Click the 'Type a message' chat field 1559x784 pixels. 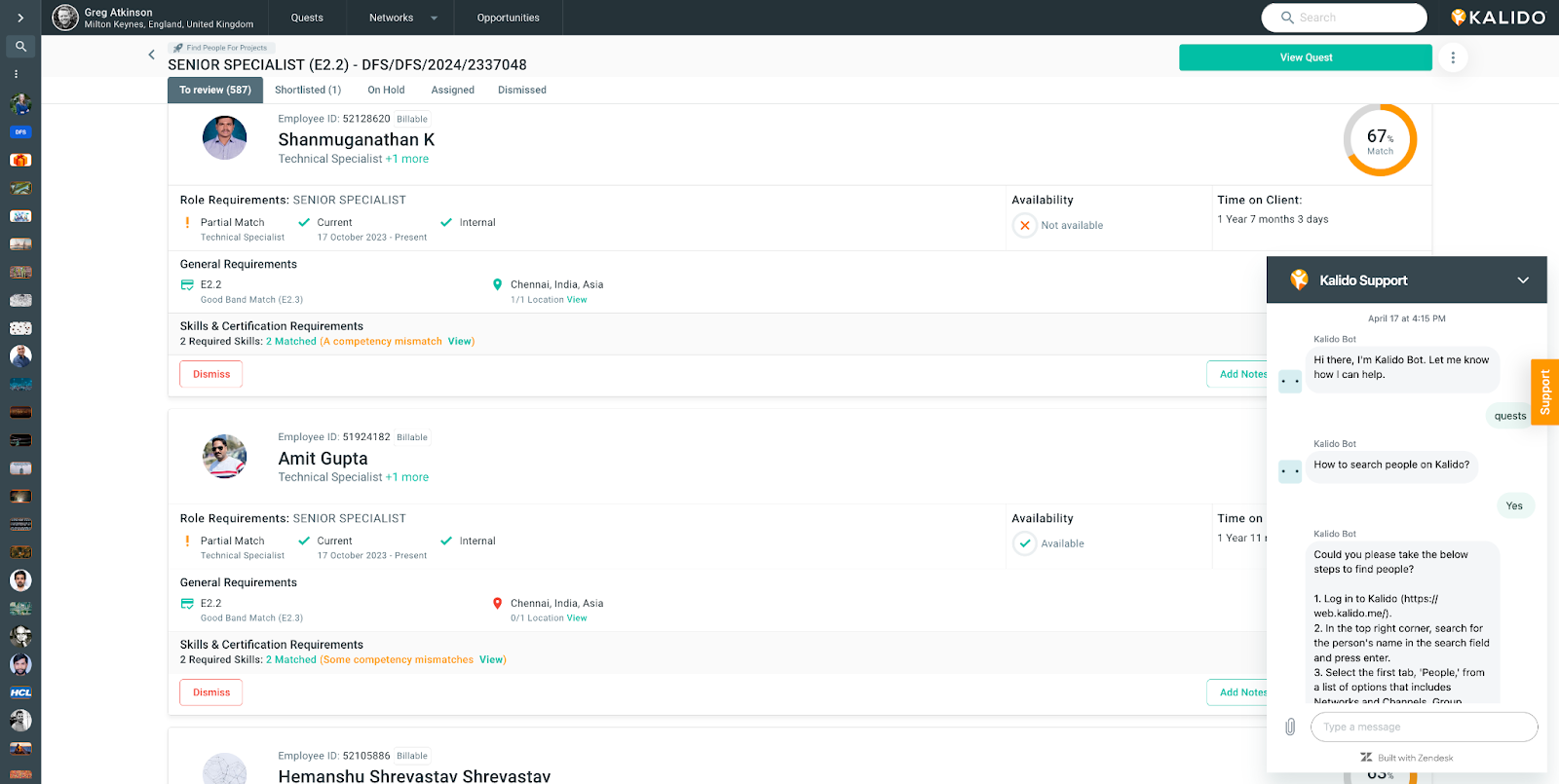pyautogui.click(x=1423, y=727)
